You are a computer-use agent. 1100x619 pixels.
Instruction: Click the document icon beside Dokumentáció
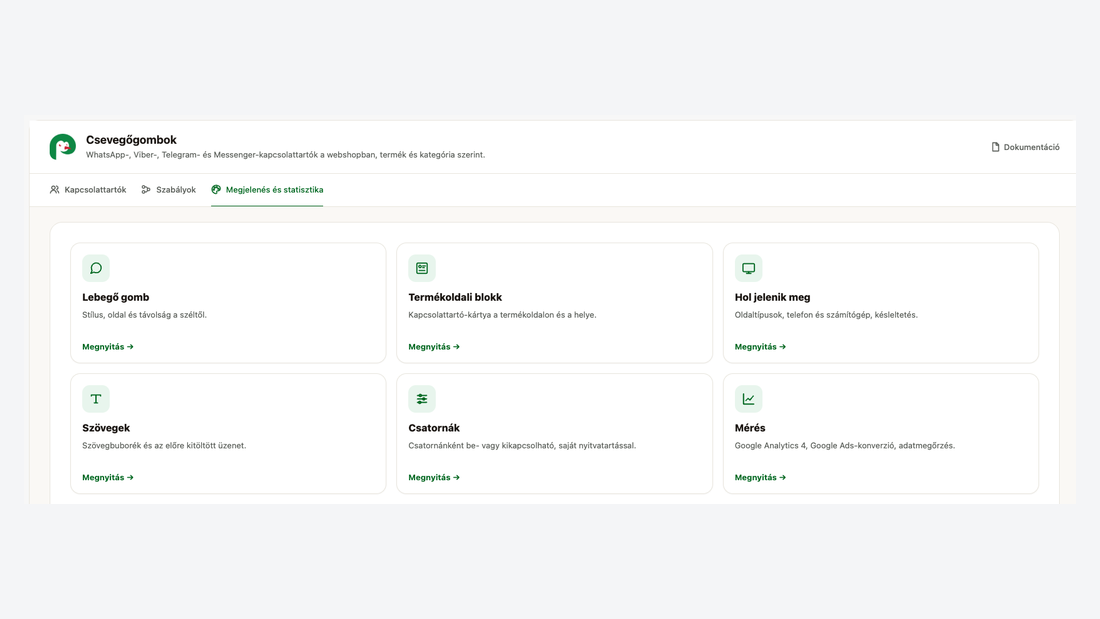coord(995,147)
